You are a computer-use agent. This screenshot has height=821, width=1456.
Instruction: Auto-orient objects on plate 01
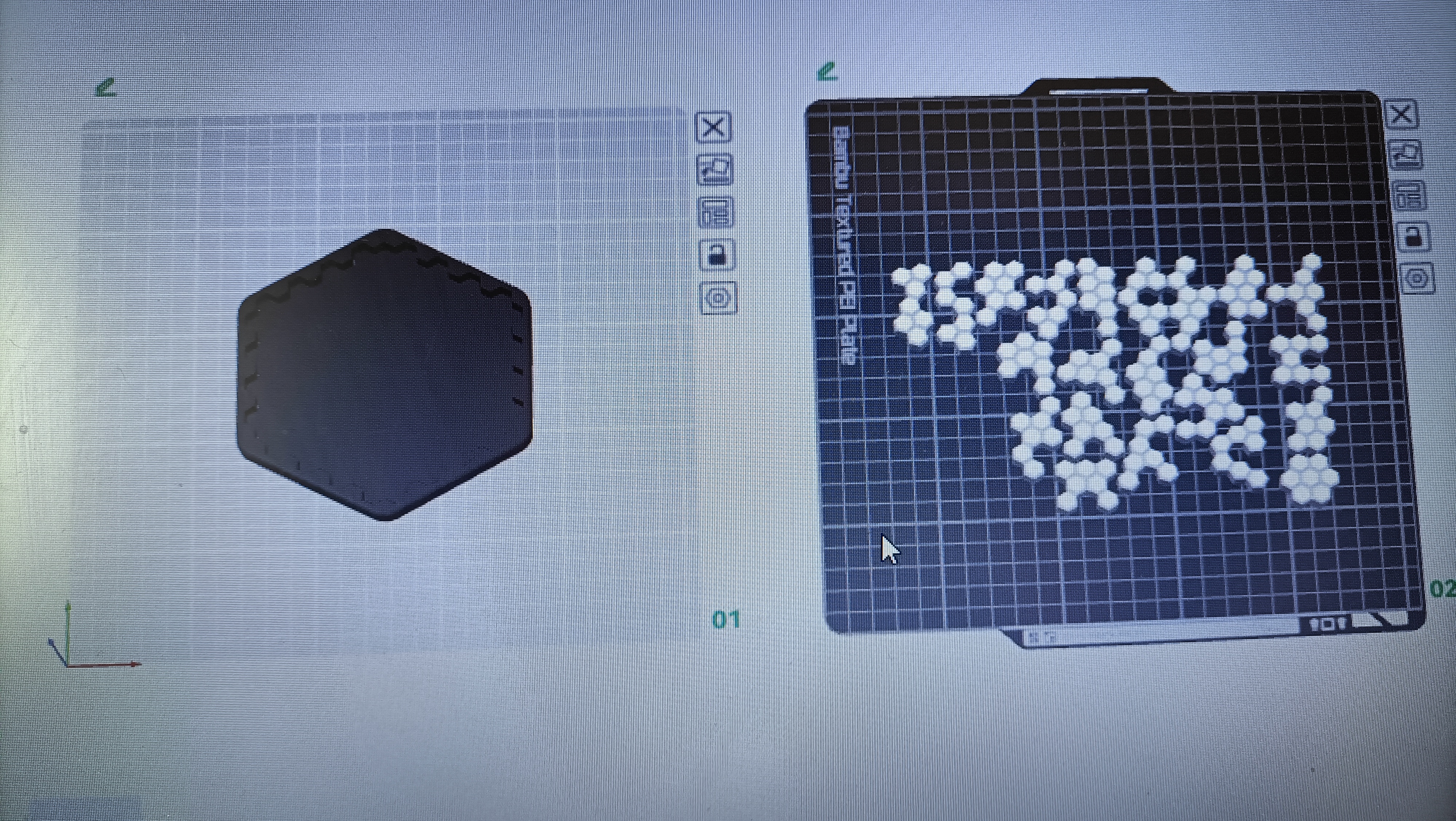(x=716, y=170)
